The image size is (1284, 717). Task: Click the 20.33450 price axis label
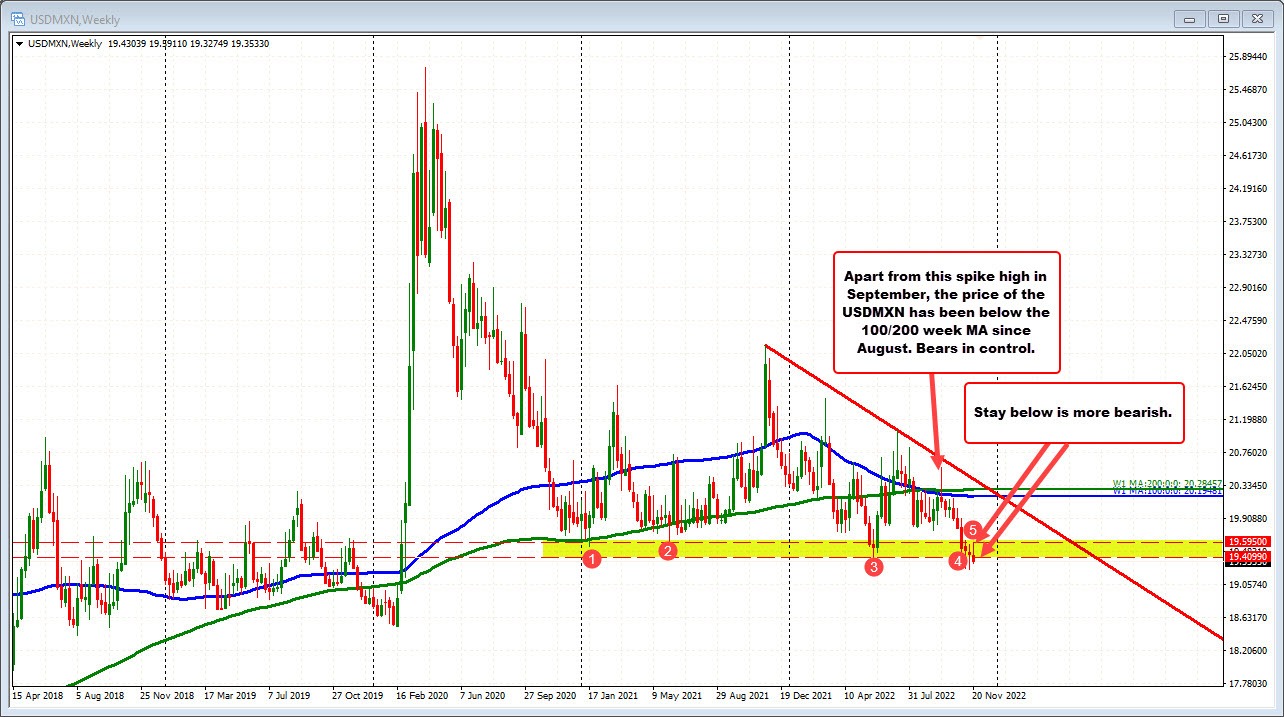click(1249, 486)
